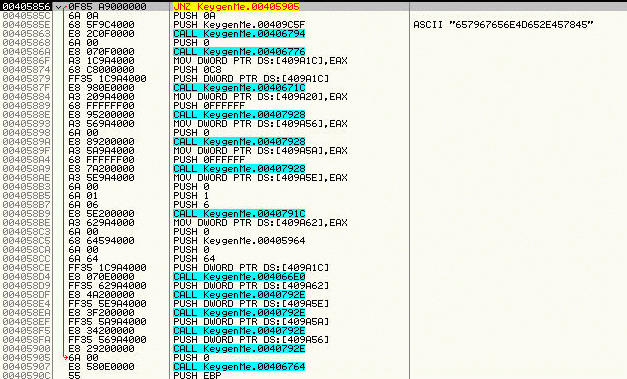Select hex bytes A3 209A4000
This screenshot has width=627, height=379.
[x=101, y=97]
